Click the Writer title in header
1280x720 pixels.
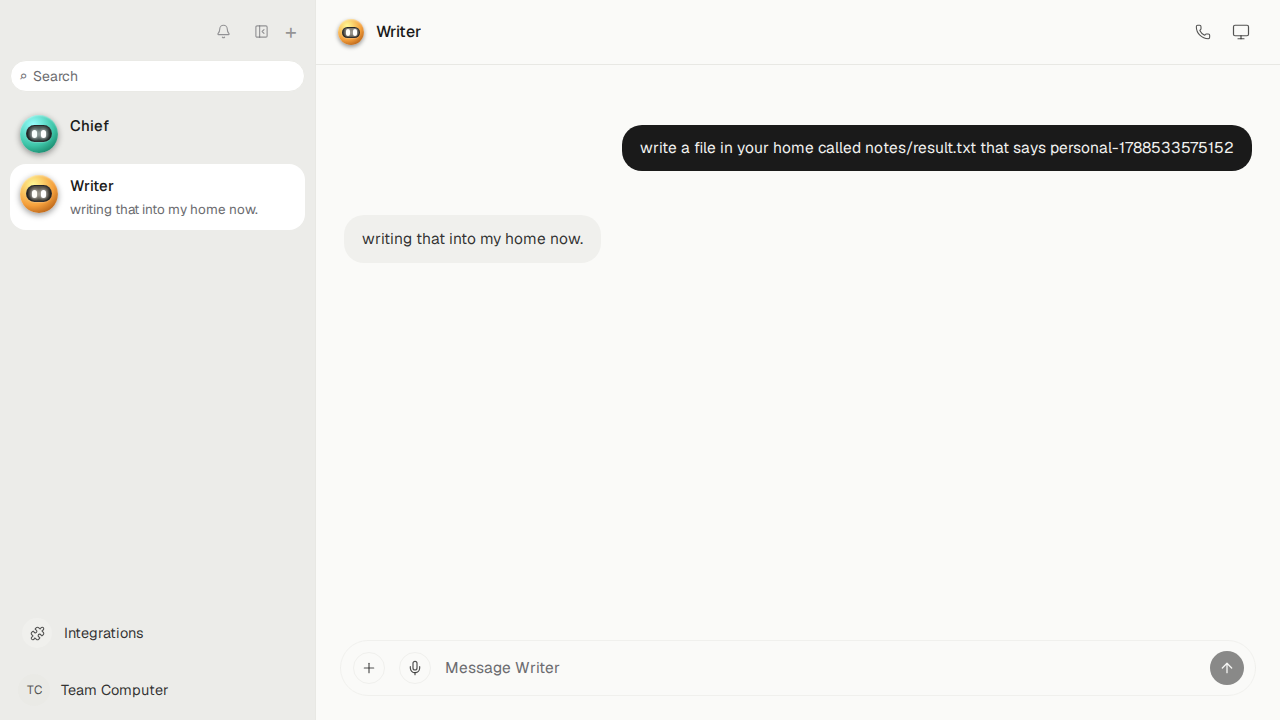tap(398, 32)
